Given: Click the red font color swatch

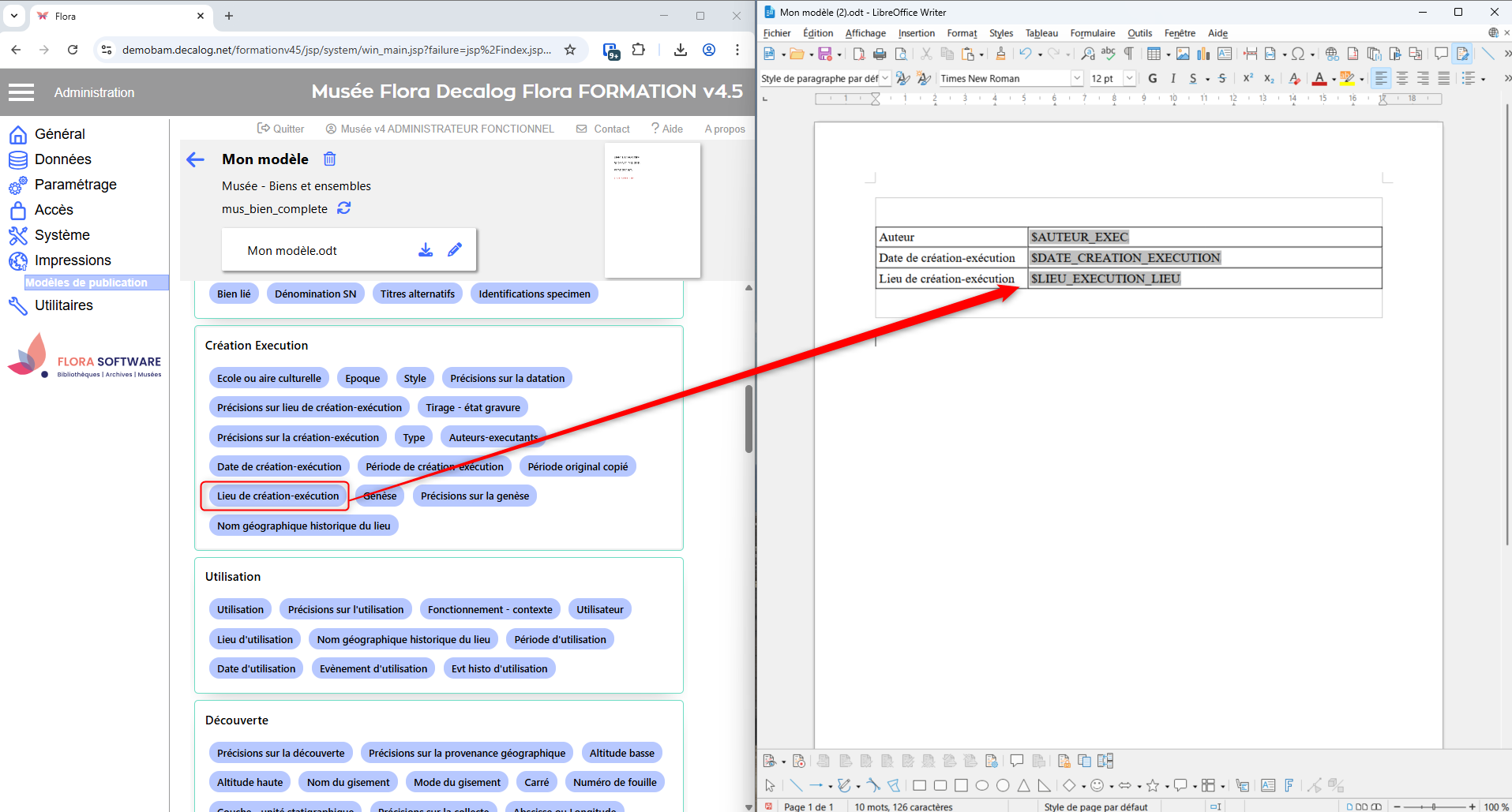Looking at the screenshot, I should 1319,78.
